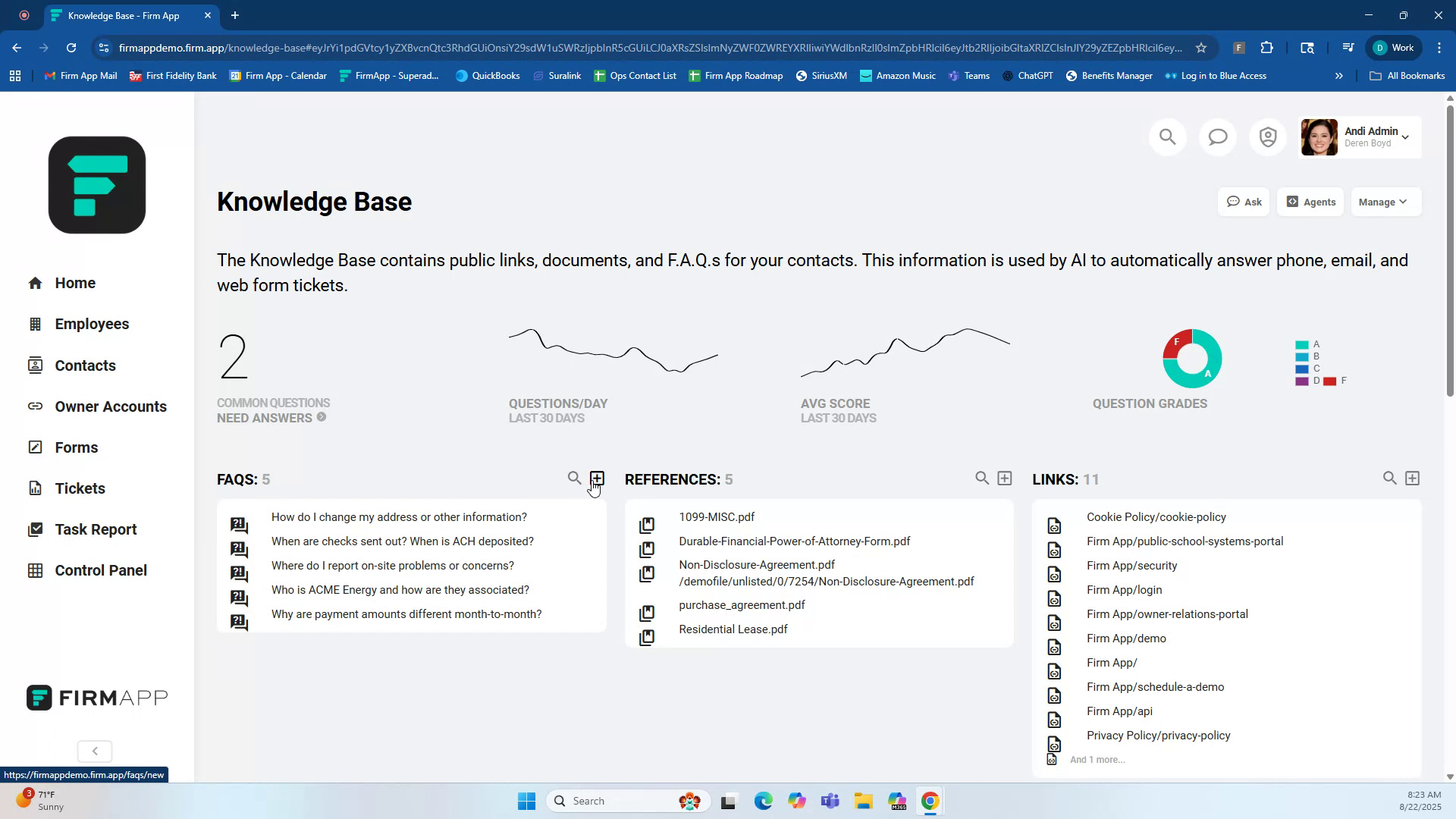Open the Control Panel sidebar item
This screenshot has width=1456, height=819.
click(99, 570)
